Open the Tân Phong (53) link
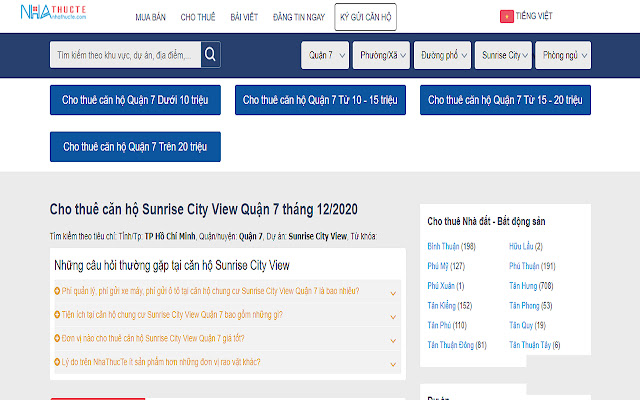640x400 pixels. point(531,305)
